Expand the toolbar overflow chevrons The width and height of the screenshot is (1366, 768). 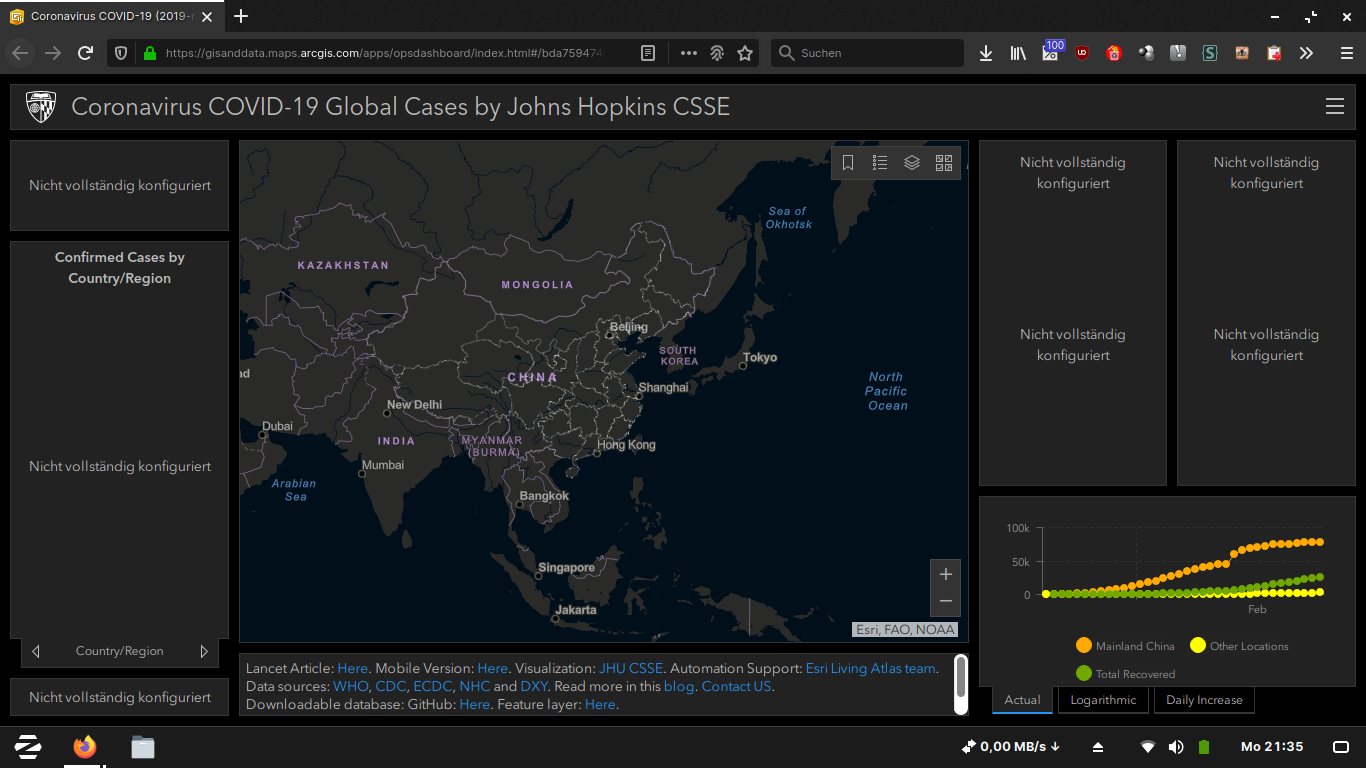1306,53
